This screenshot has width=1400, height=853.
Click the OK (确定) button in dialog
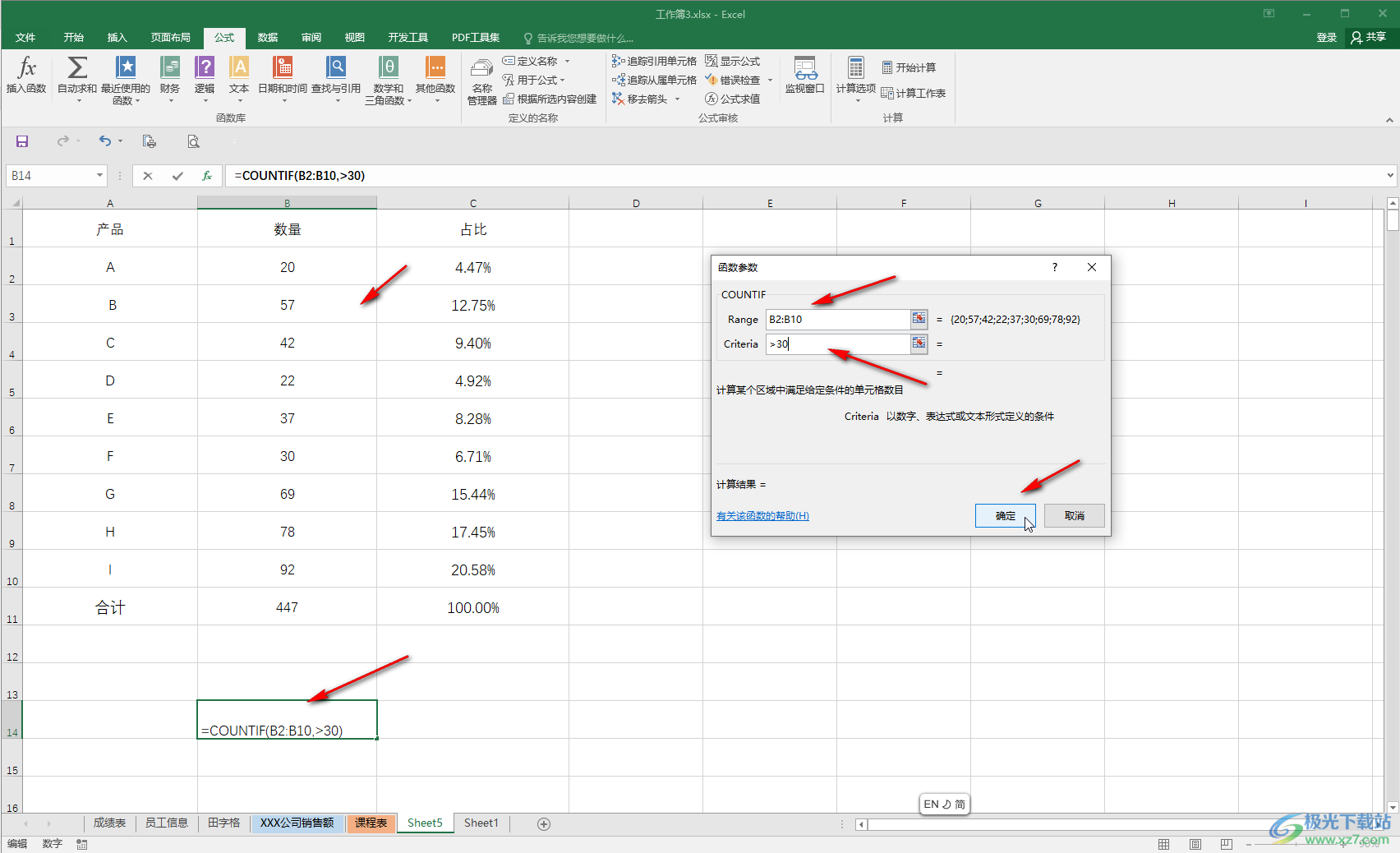[x=1006, y=515]
